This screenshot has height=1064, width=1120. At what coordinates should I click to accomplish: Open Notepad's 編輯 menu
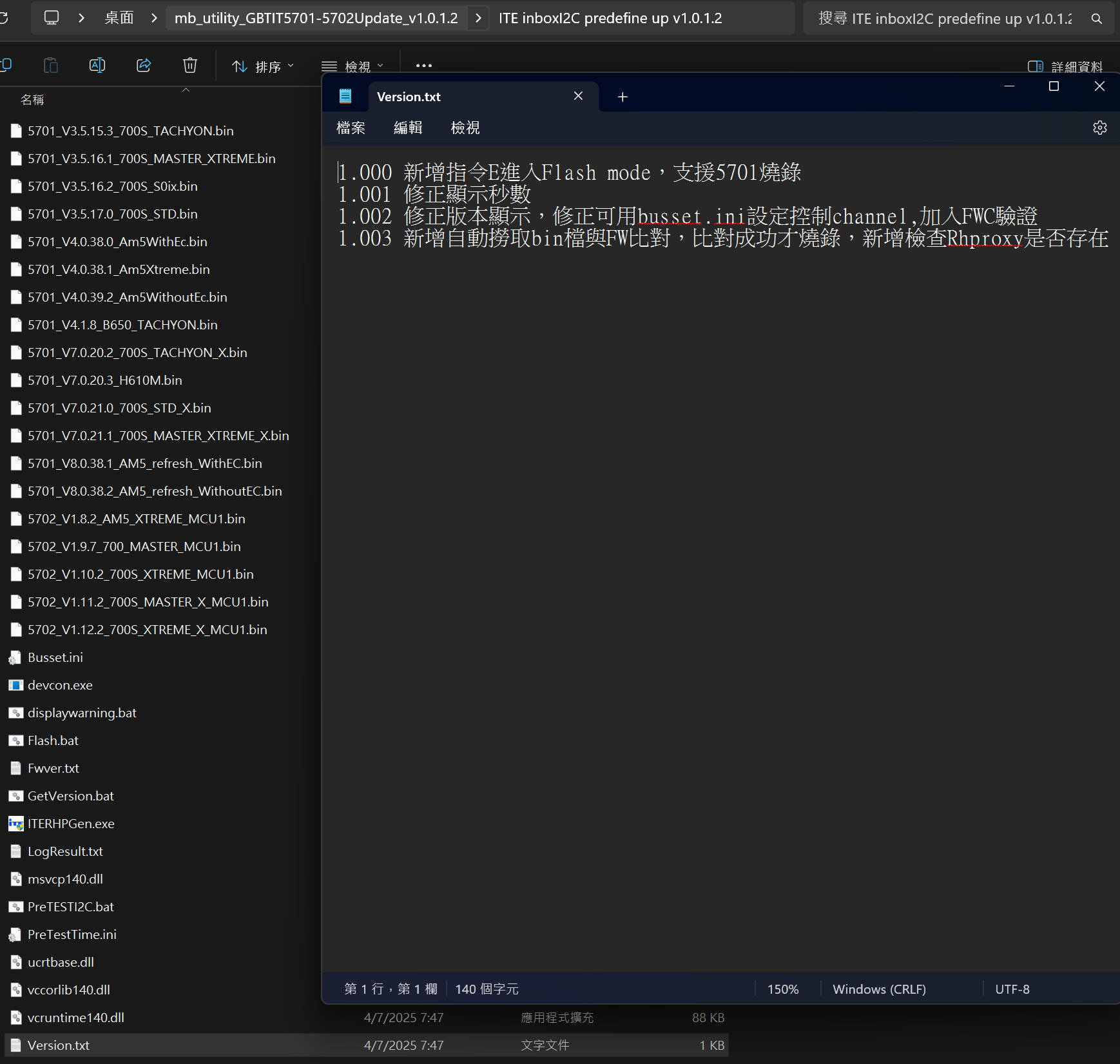pos(408,128)
